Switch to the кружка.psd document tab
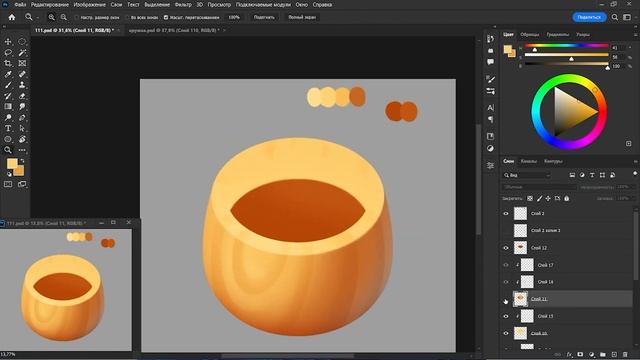 [175, 30]
